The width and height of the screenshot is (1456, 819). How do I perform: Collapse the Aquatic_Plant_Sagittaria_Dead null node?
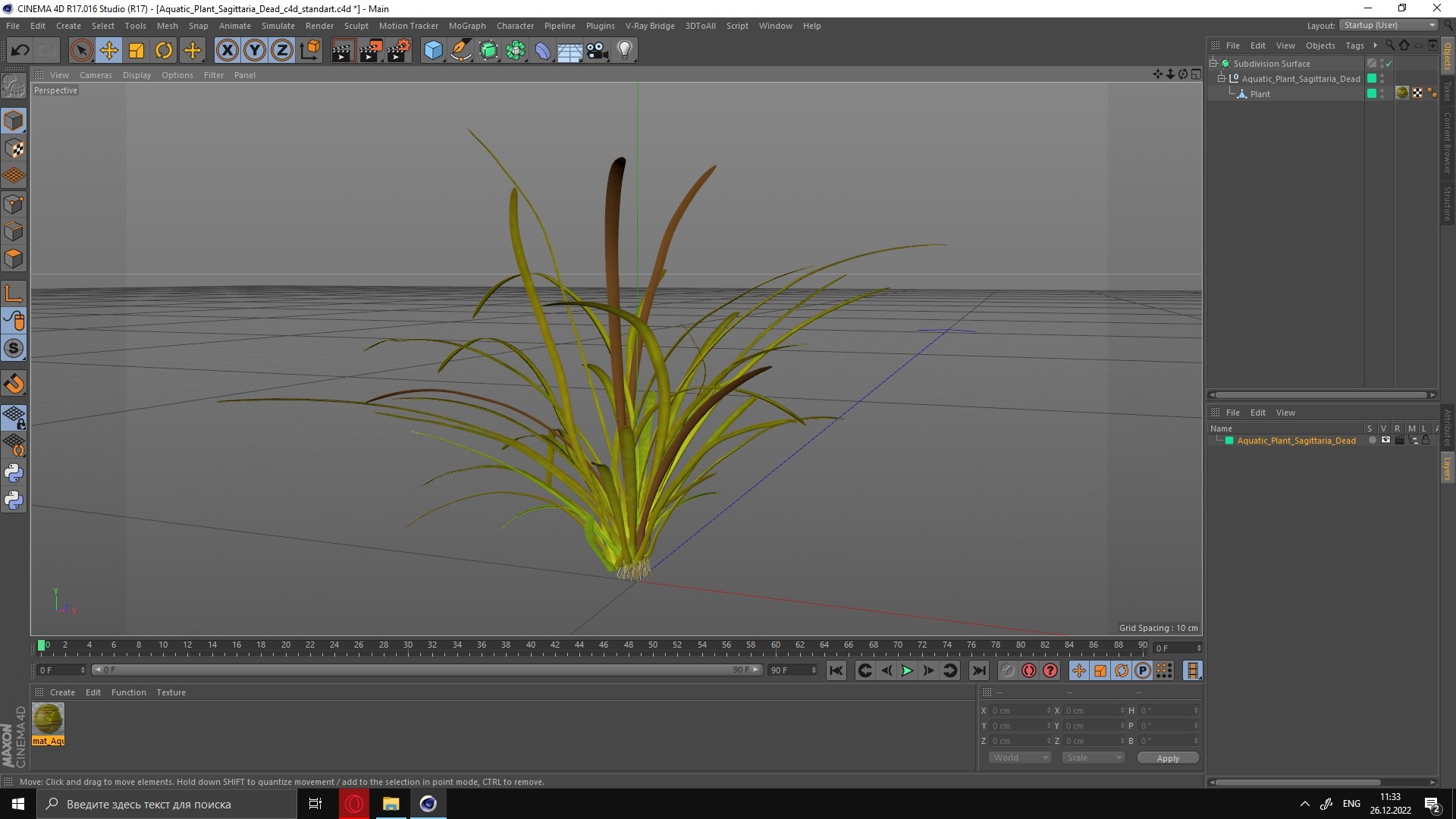point(1222,79)
